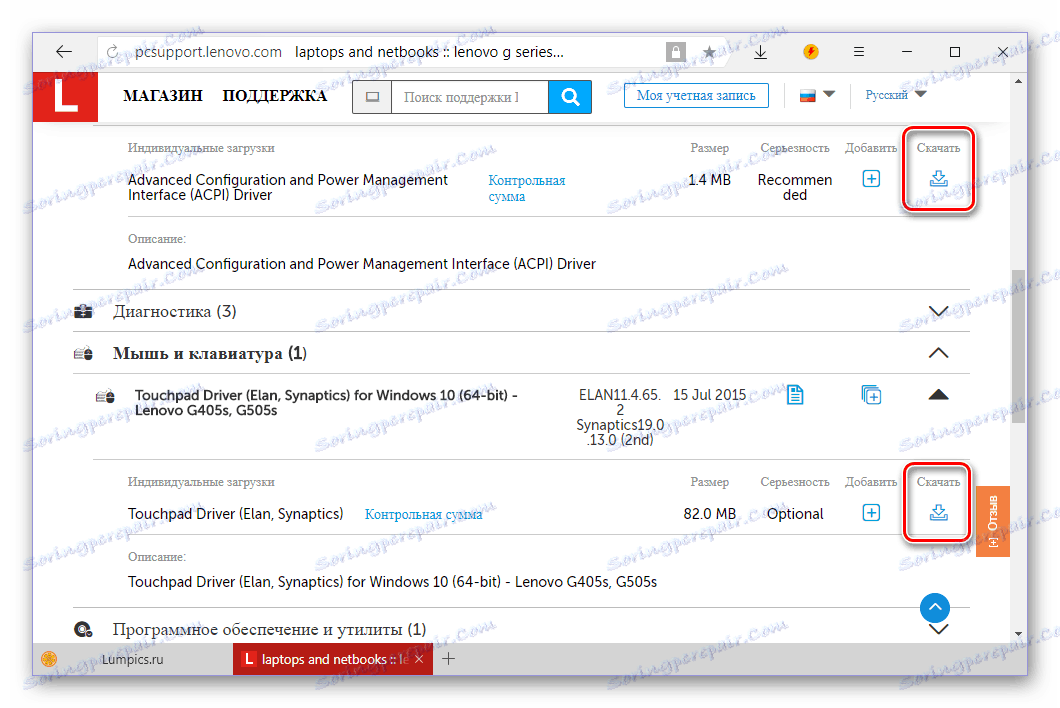Add ACPI Driver to download list

[871, 179]
